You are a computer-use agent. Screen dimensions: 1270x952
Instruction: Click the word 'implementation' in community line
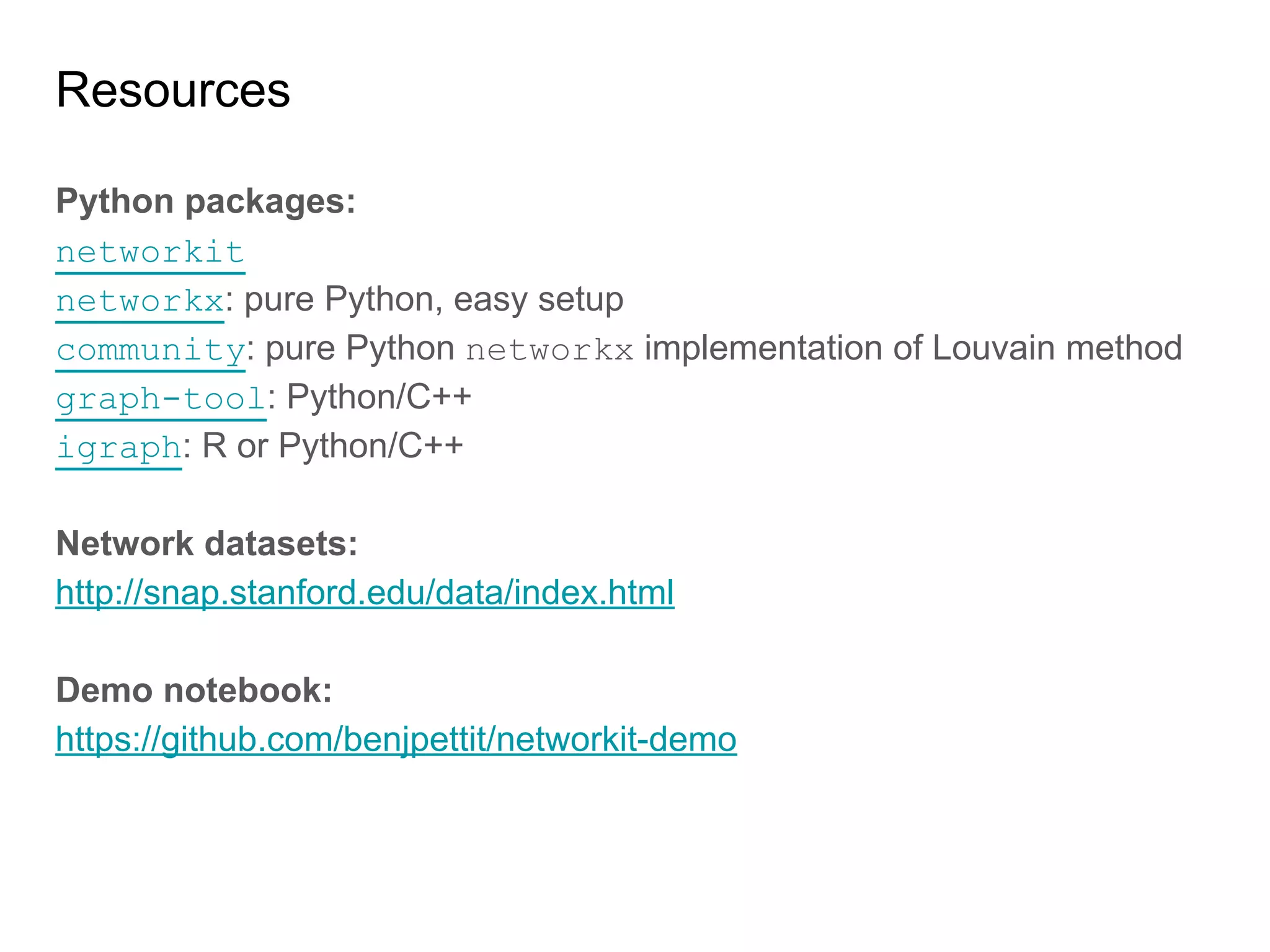pyautogui.click(x=763, y=348)
